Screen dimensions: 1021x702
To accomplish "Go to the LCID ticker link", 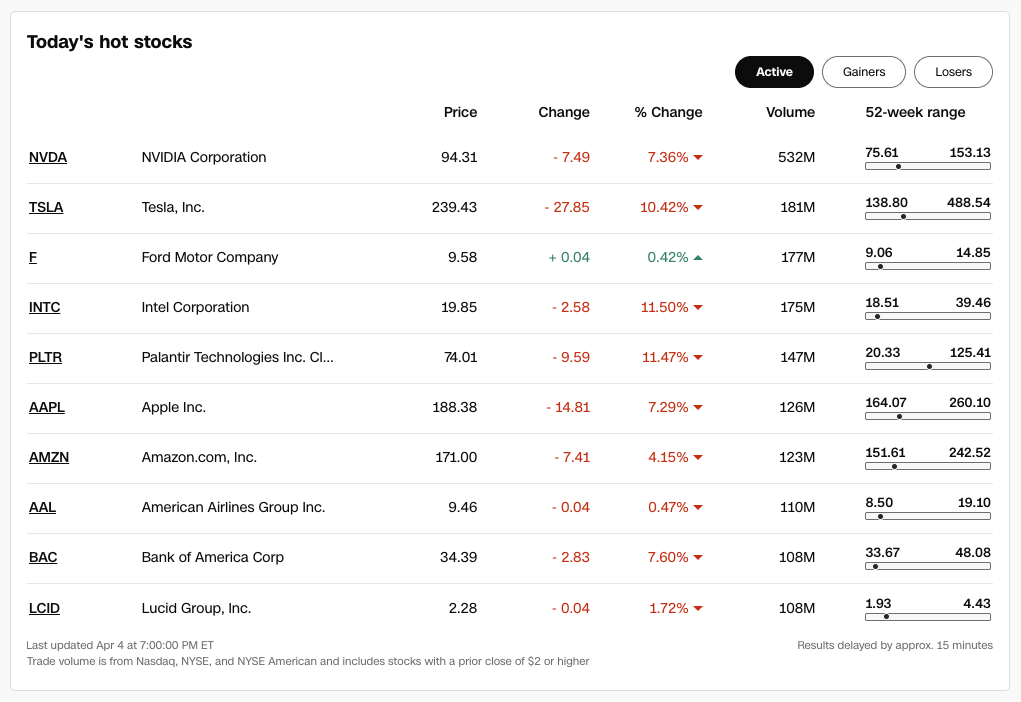I will pyautogui.click(x=45, y=608).
